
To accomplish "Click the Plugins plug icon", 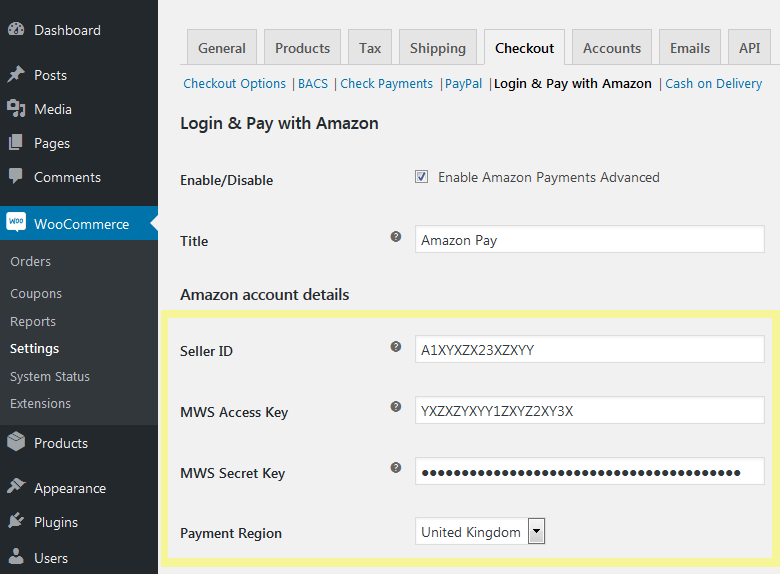I will click(x=16, y=522).
